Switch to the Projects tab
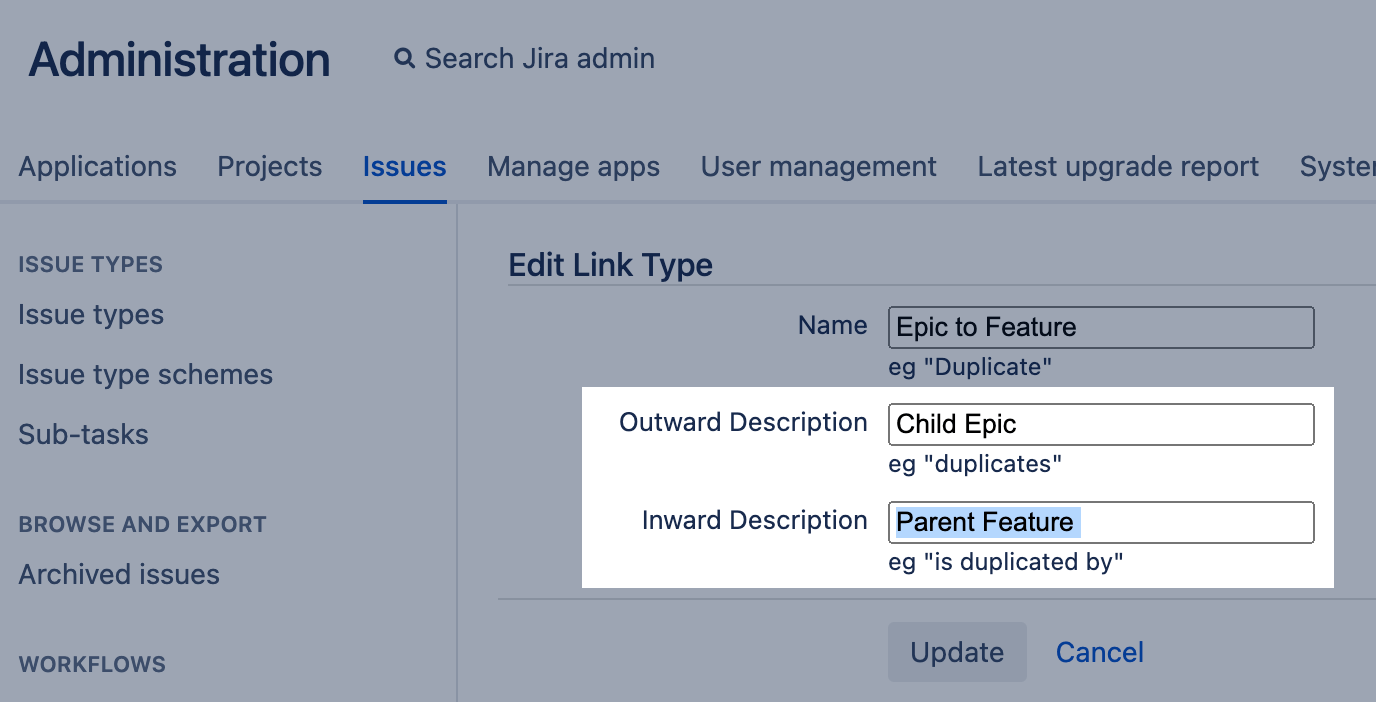Viewport: 1376px width, 702px height. (x=270, y=166)
